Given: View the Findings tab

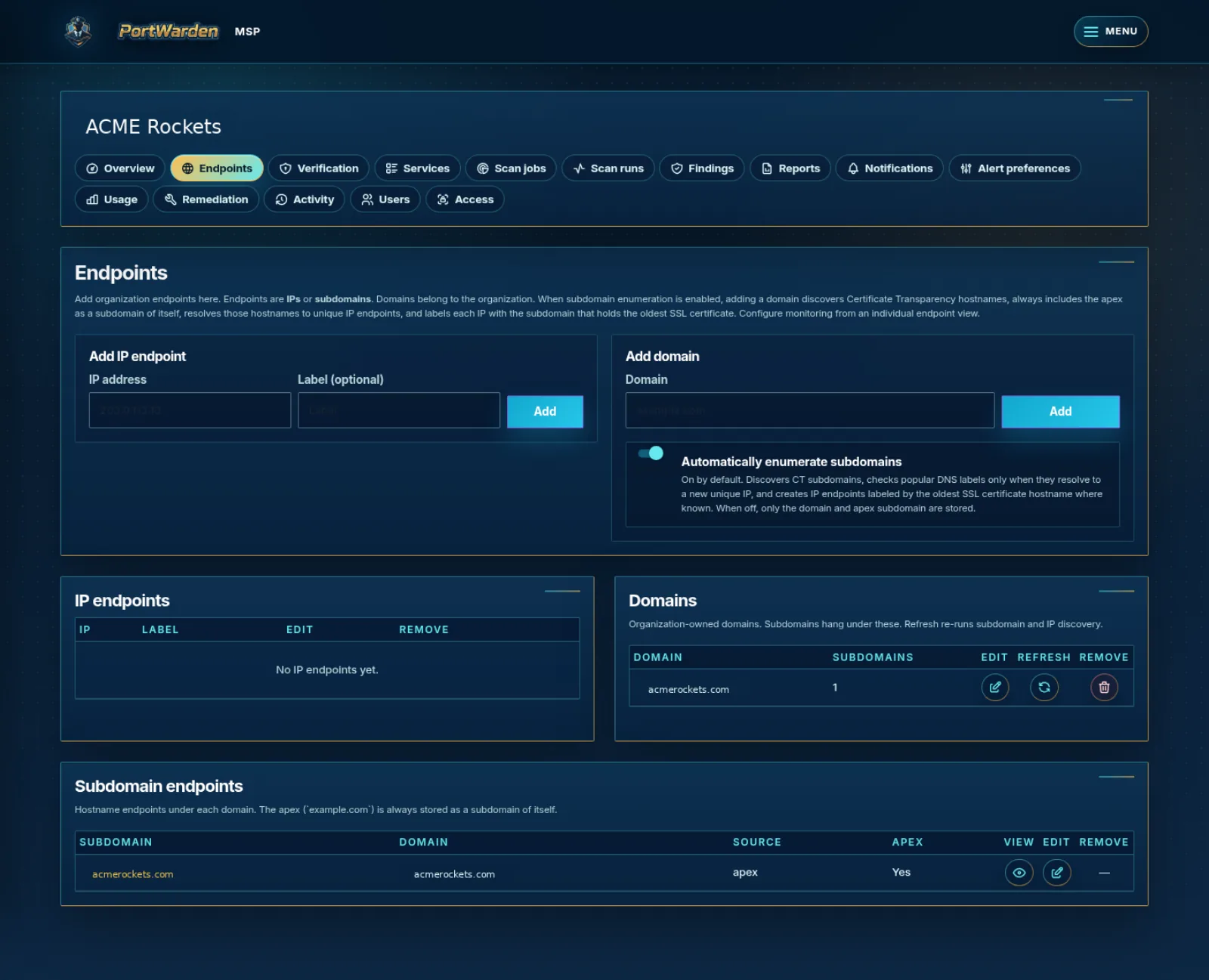Looking at the screenshot, I should click(x=702, y=168).
